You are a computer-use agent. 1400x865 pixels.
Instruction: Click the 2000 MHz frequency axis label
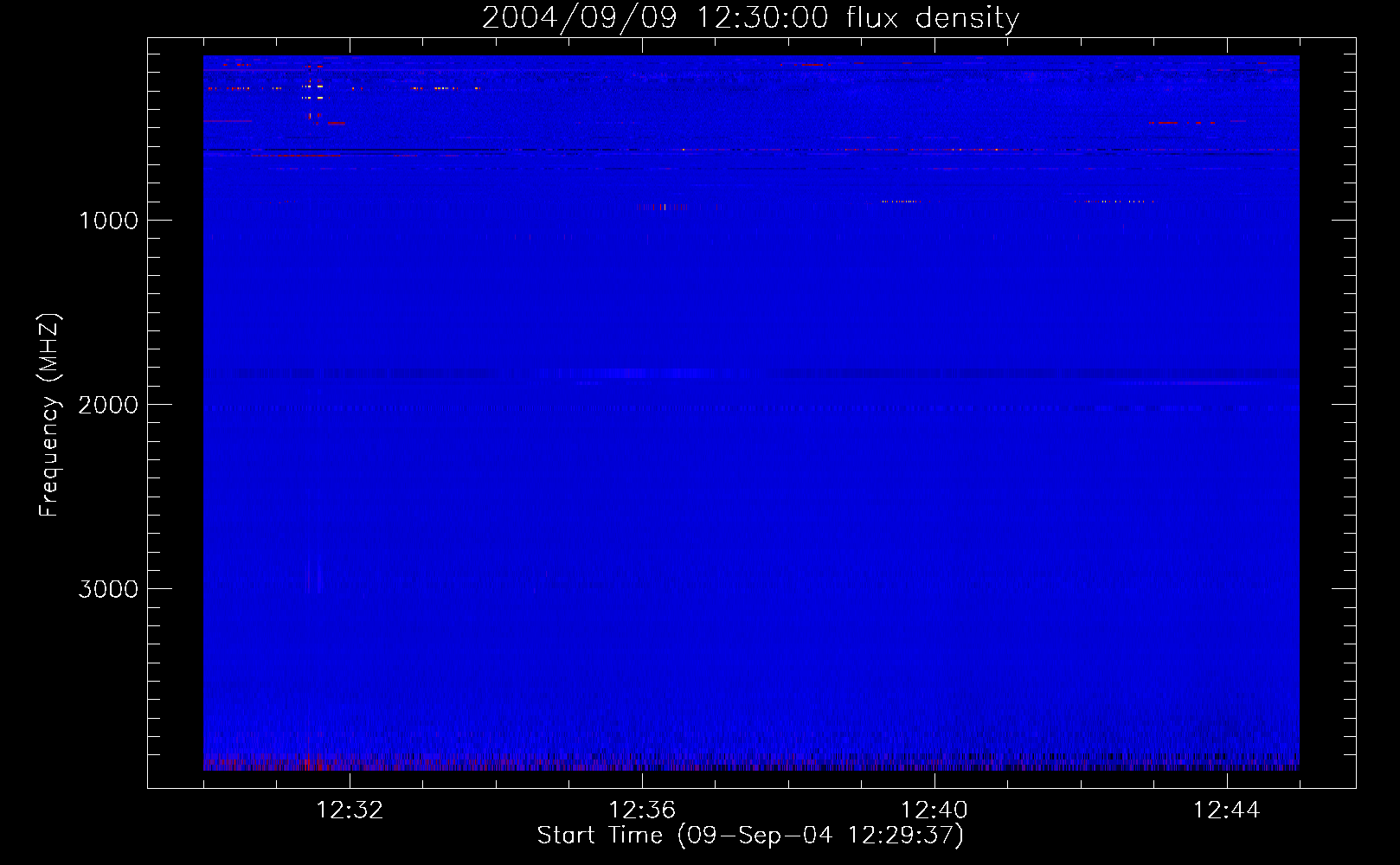[x=108, y=405]
